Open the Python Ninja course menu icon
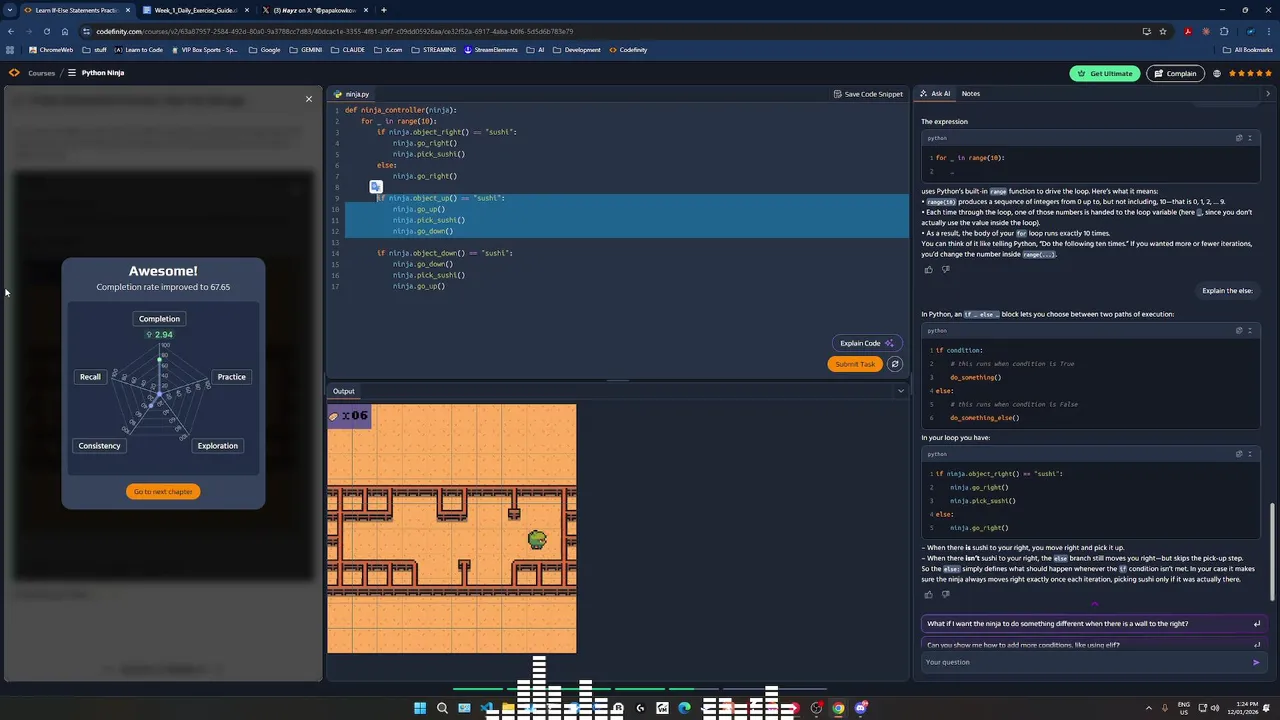The width and height of the screenshot is (1280, 720). click(71, 73)
